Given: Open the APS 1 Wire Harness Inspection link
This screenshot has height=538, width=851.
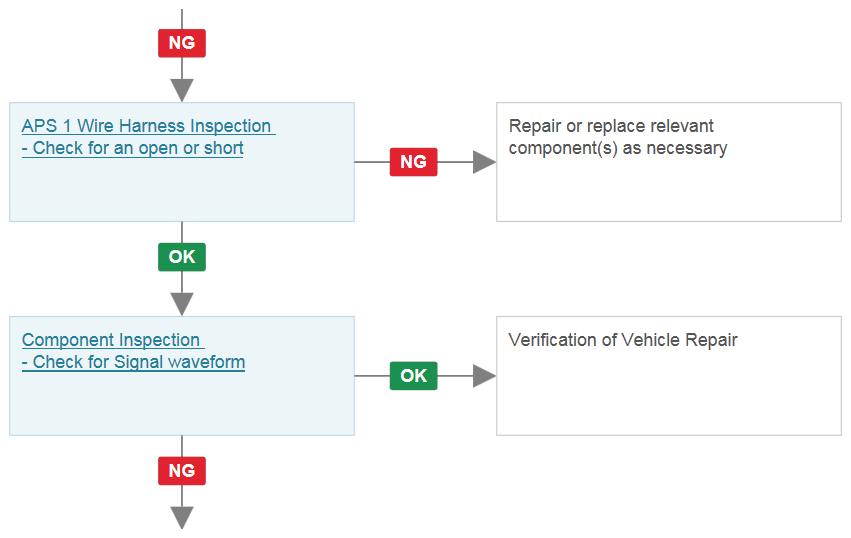Looking at the screenshot, I should click(148, 126).
